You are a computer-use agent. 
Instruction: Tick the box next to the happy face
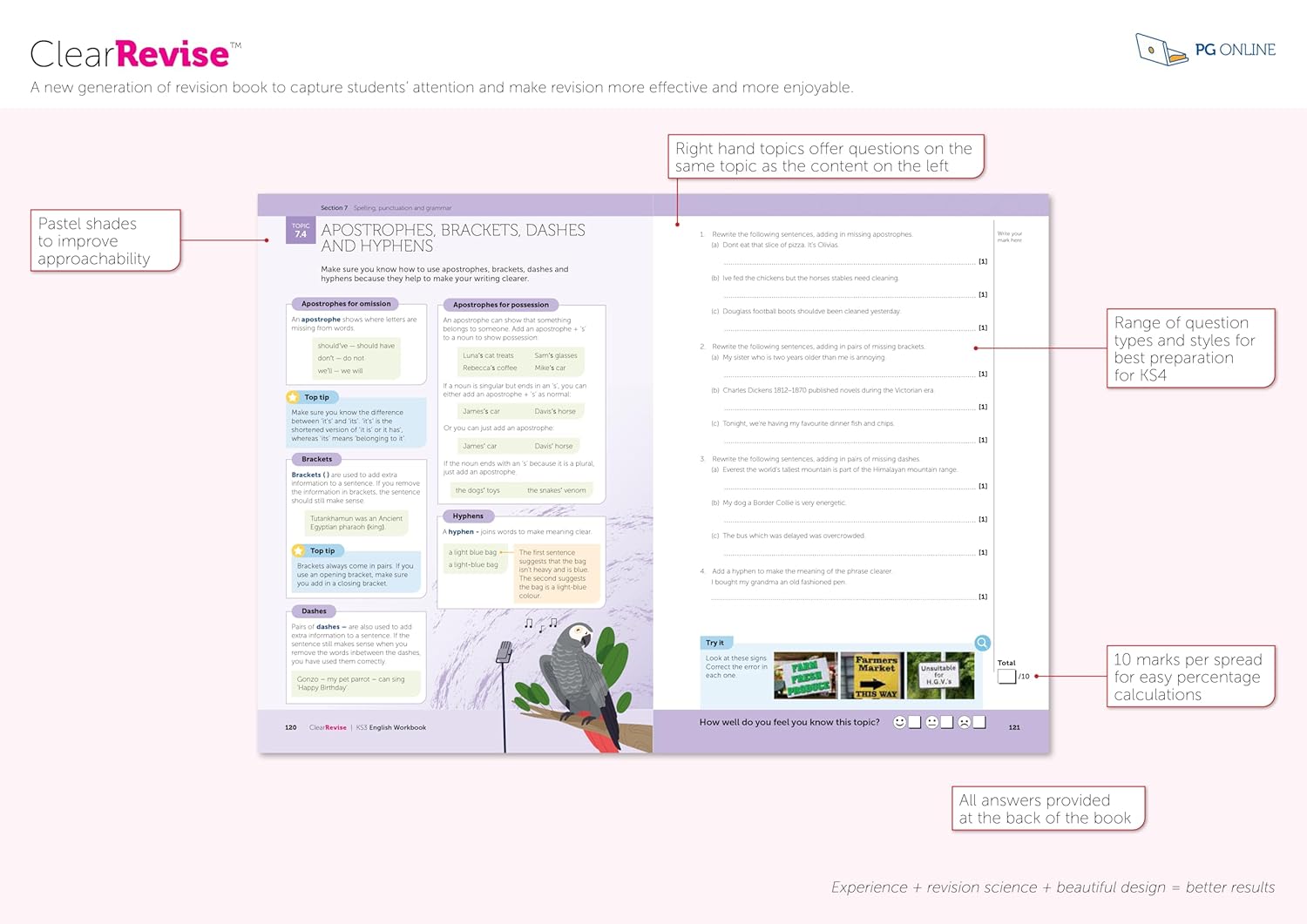coord(914,722)
